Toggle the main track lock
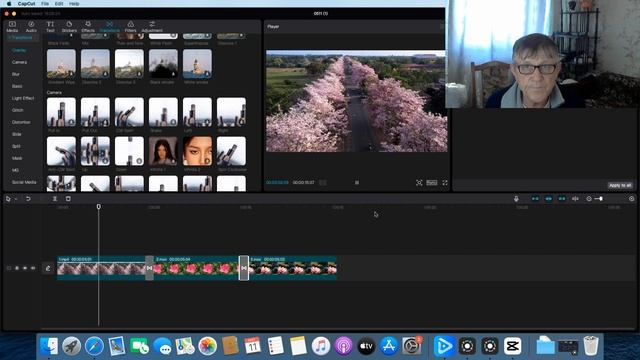Image resolution: width=640 pixels, height=360 pixels. tap(17, 268)
